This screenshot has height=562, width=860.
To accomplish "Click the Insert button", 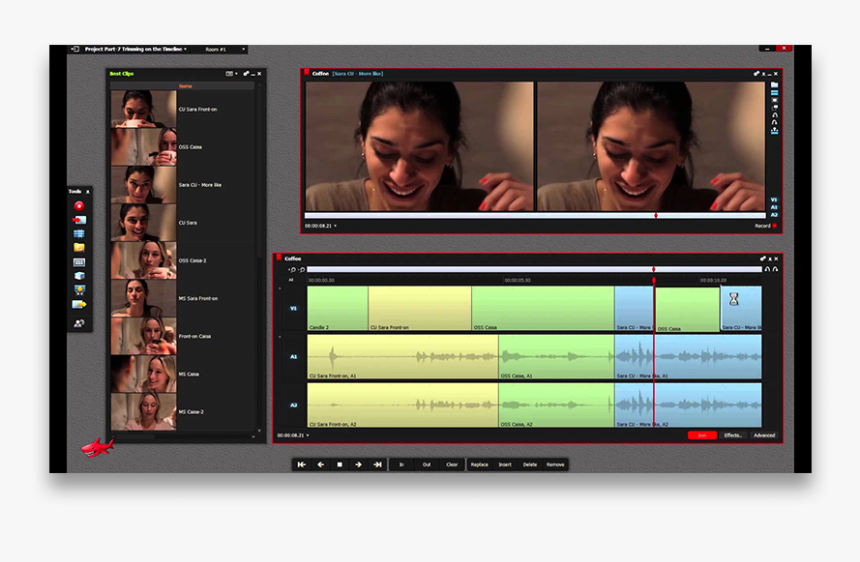I will pyautogui.click(x=505, y=464).
